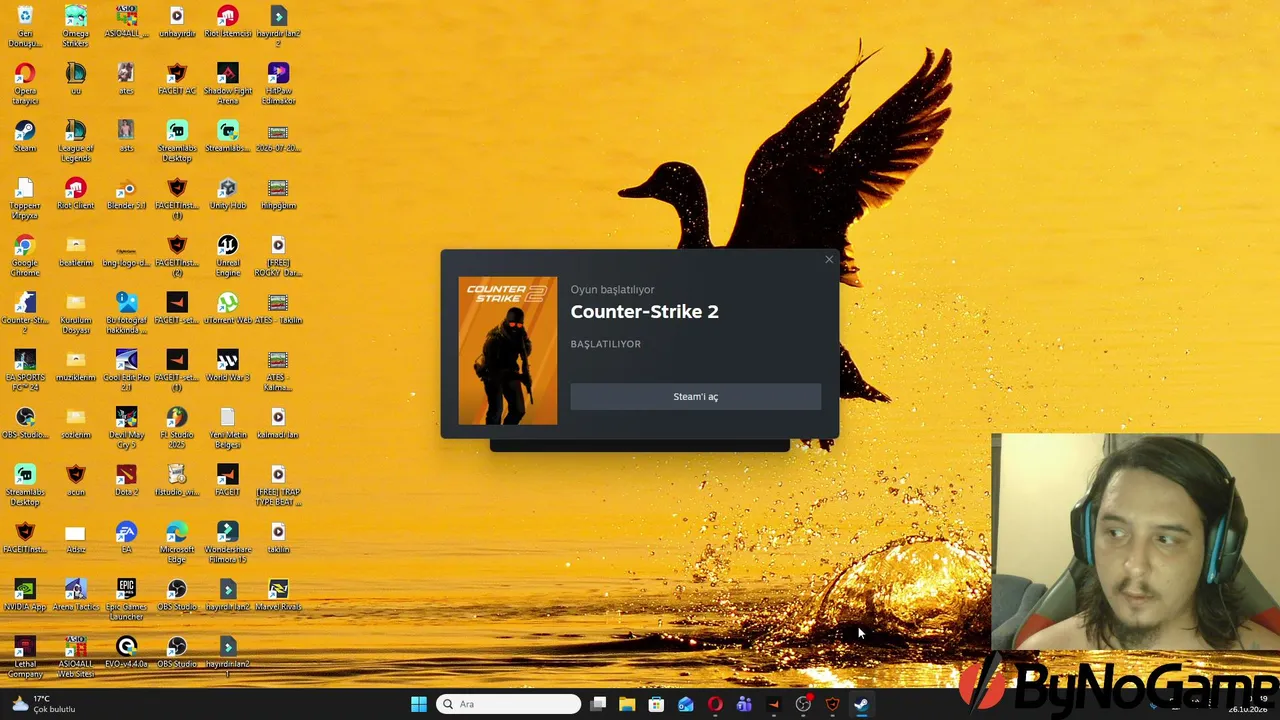Select the Yeni Metin Belgesi file
The width and height of the screenshot is (1280, 720).
[x=228, y=428]
